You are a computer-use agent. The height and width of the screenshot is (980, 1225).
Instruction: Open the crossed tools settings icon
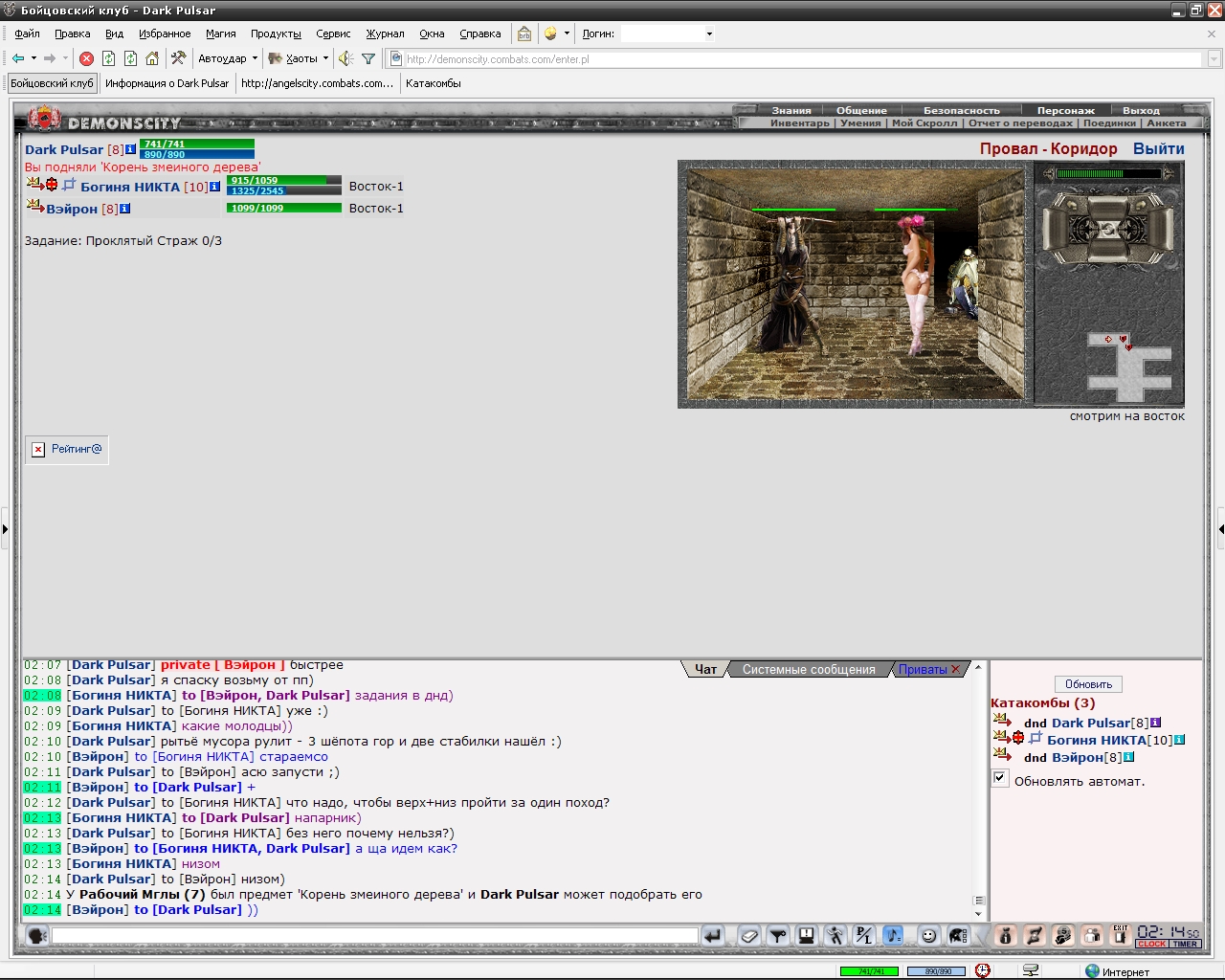point(178,58)
